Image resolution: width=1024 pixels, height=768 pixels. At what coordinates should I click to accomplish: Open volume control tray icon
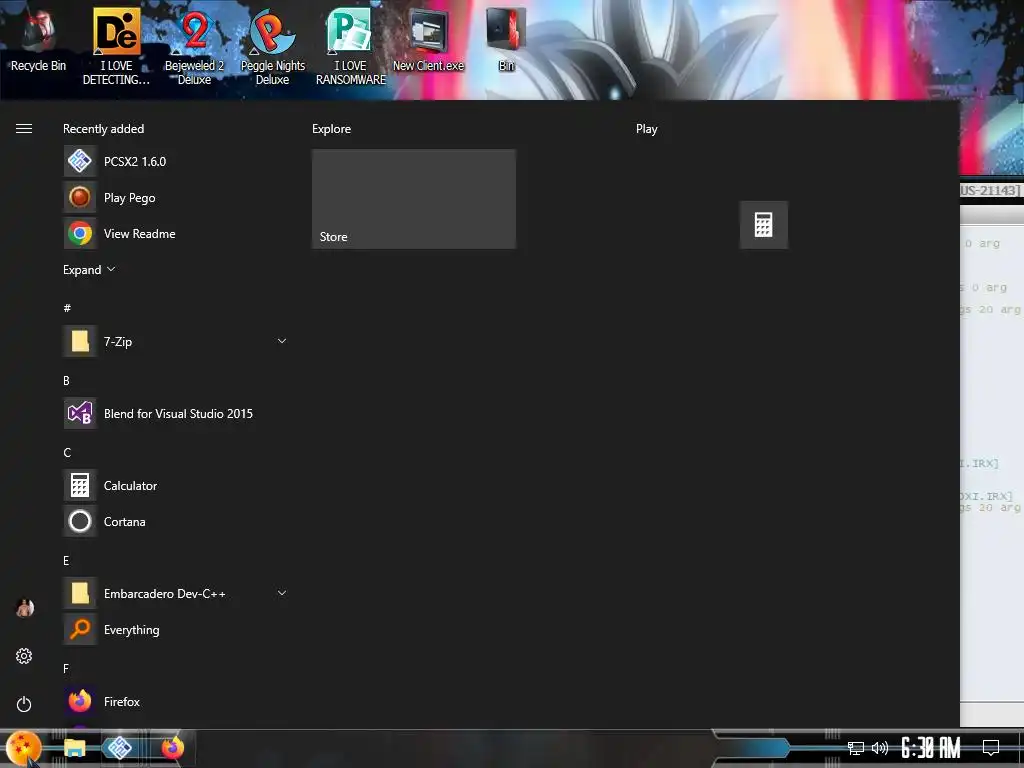[880, 748]
